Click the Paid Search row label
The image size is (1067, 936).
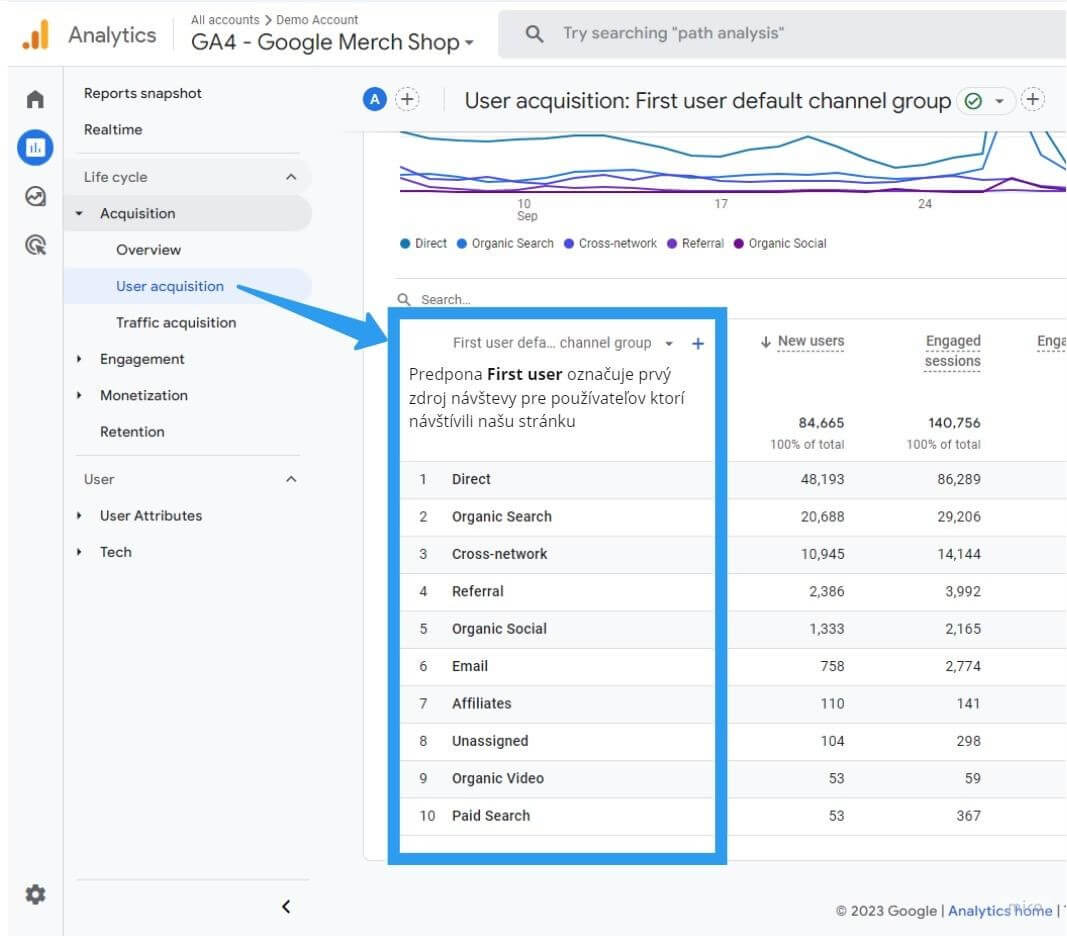point(491,816)
